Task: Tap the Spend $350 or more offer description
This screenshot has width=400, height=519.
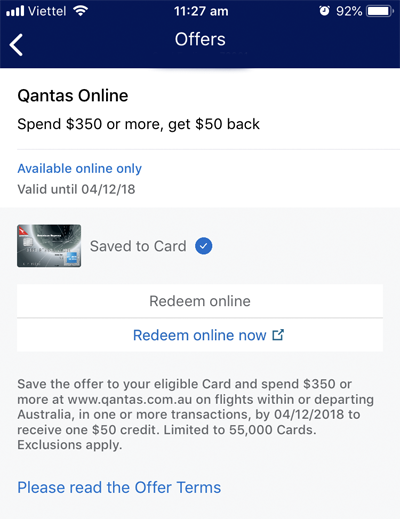Action: tap(138, 124)
